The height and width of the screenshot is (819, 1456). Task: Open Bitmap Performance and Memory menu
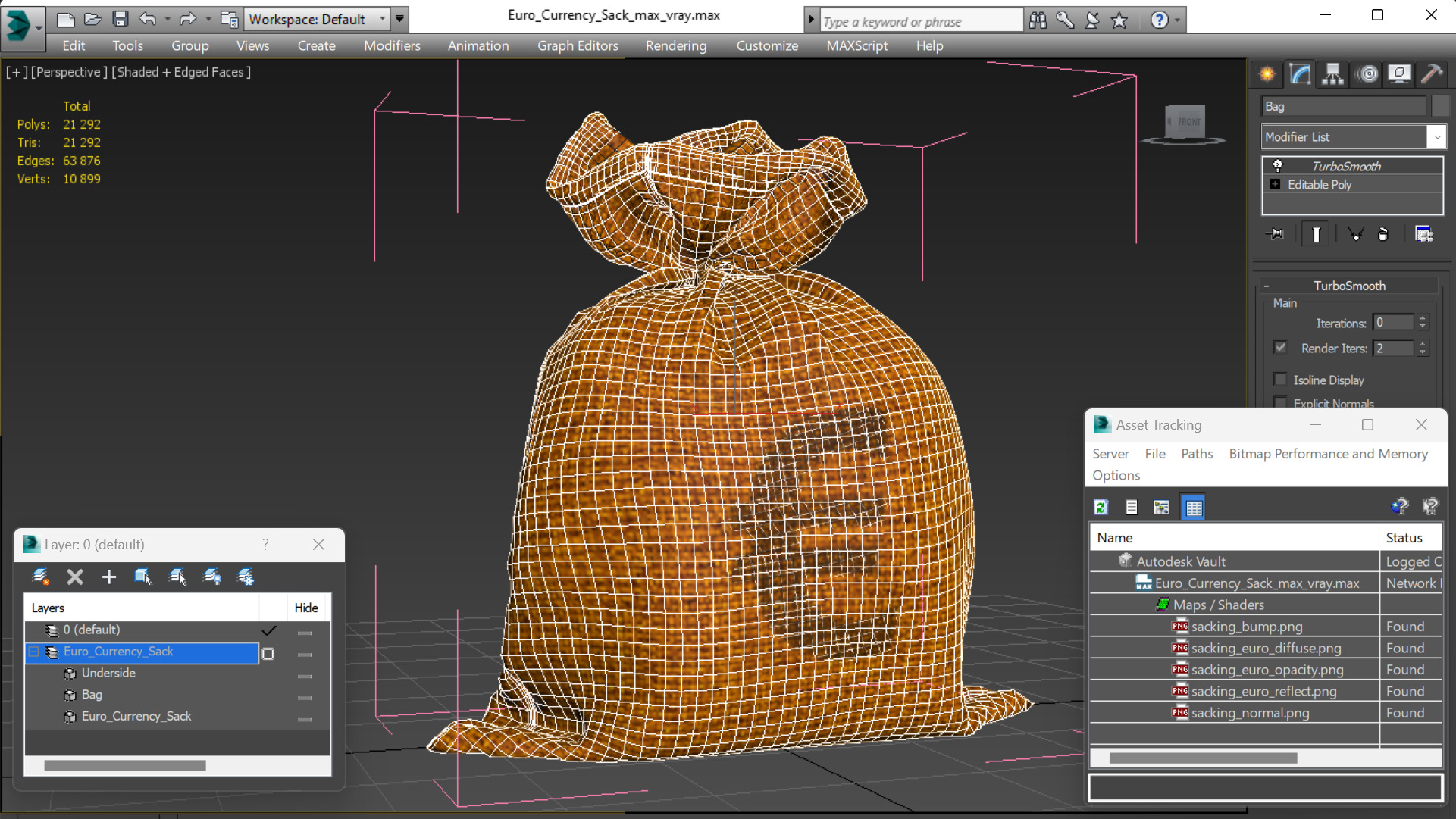1328,454
